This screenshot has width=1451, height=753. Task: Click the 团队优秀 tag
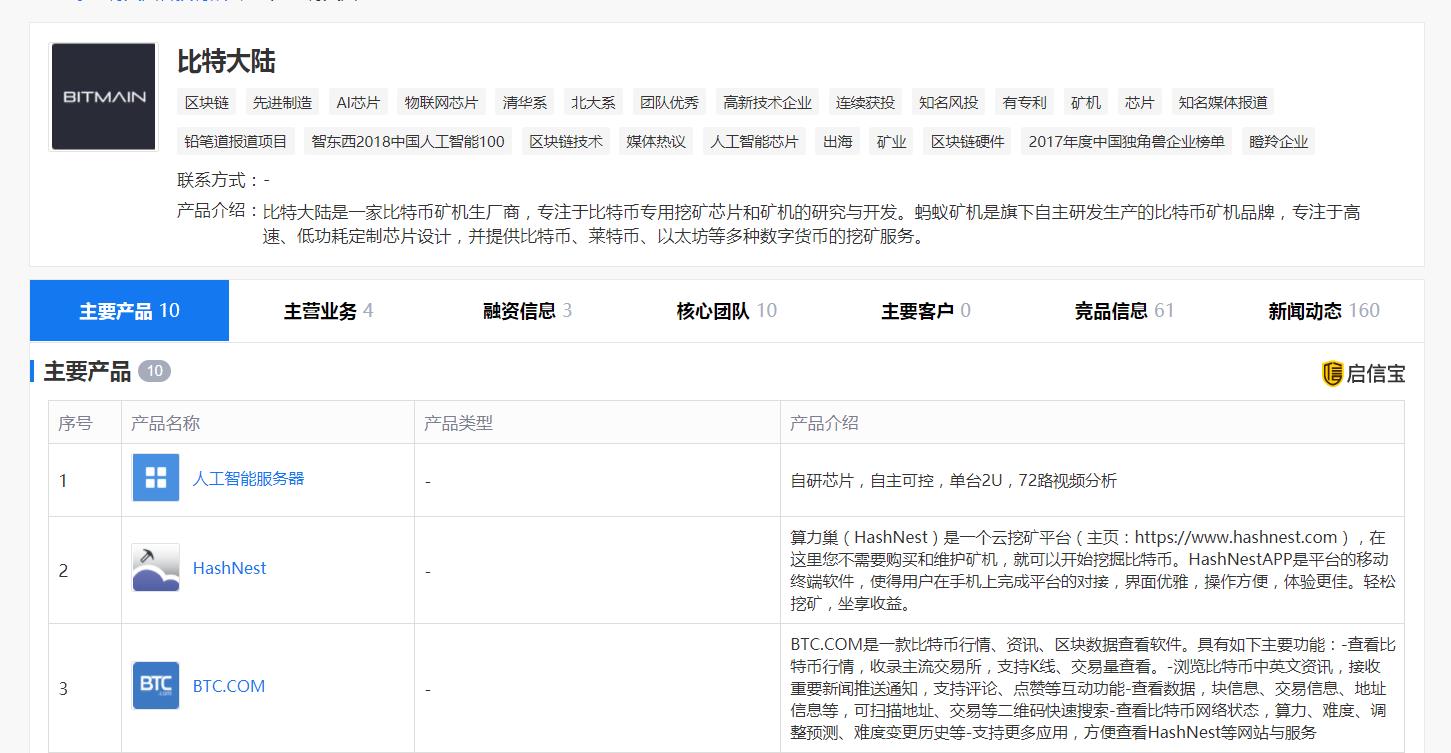coord(669,102)
